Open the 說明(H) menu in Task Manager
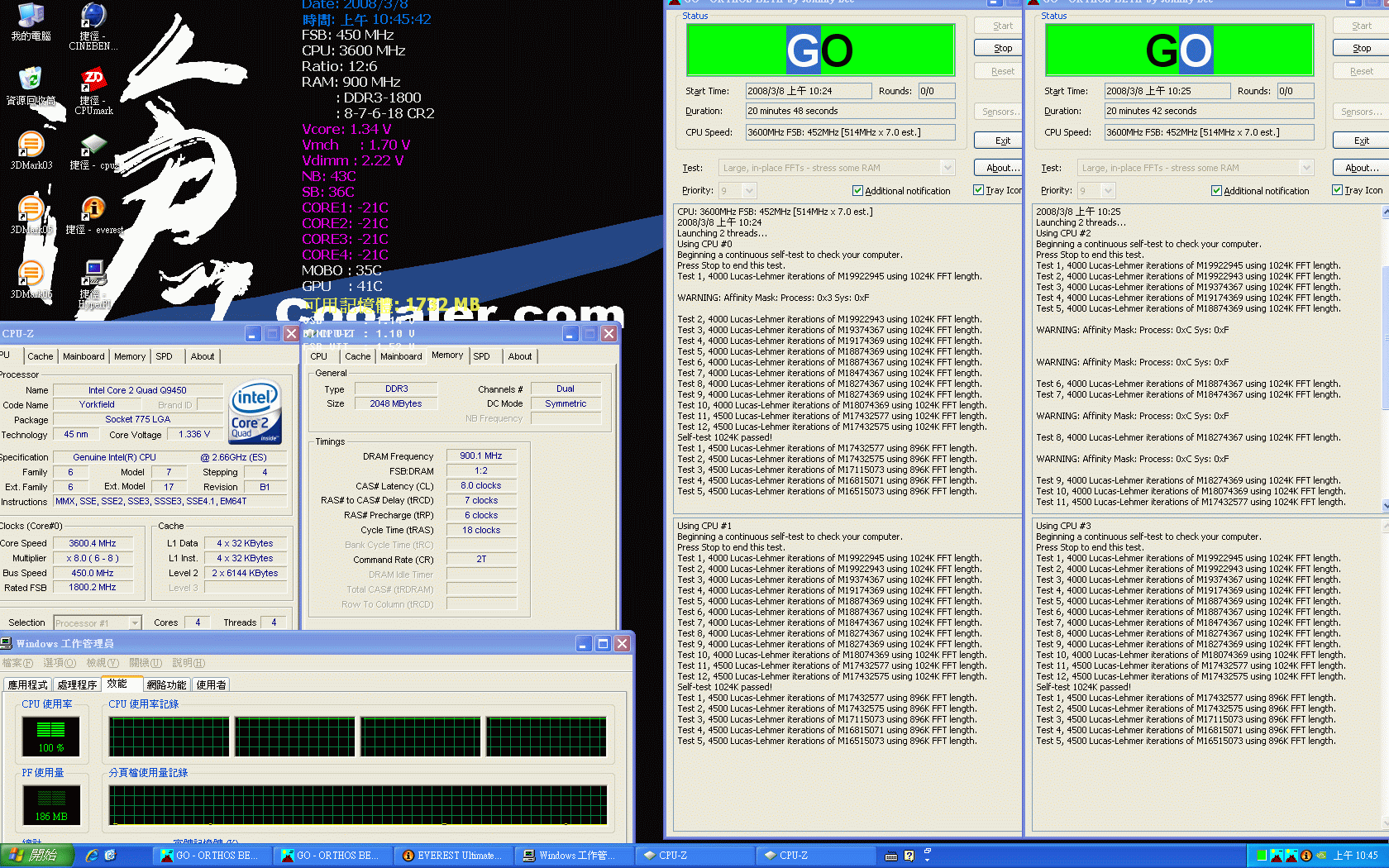This screenshot has width=1389, height=868. coord(189,663)
